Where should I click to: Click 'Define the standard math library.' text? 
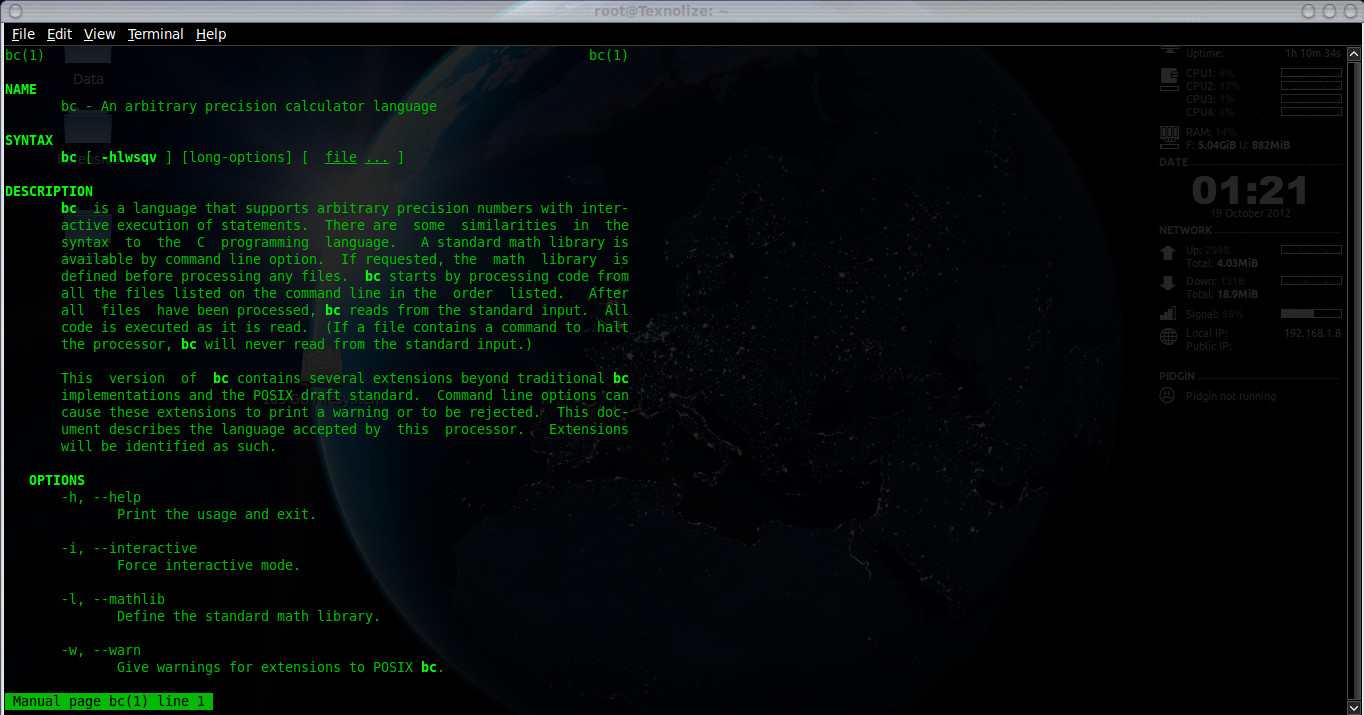249,617
